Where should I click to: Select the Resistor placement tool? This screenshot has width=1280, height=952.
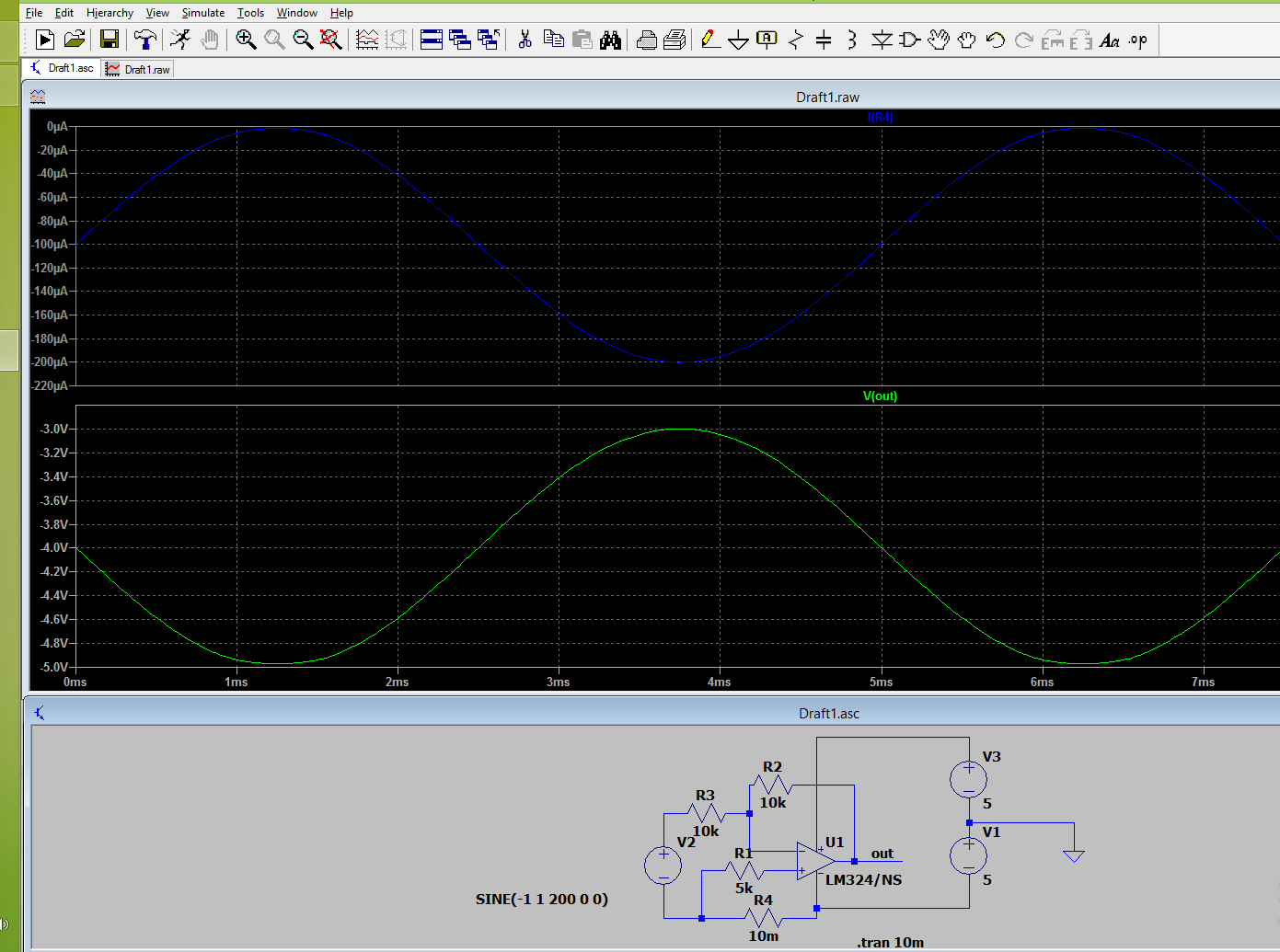click(x=795, y=40)
